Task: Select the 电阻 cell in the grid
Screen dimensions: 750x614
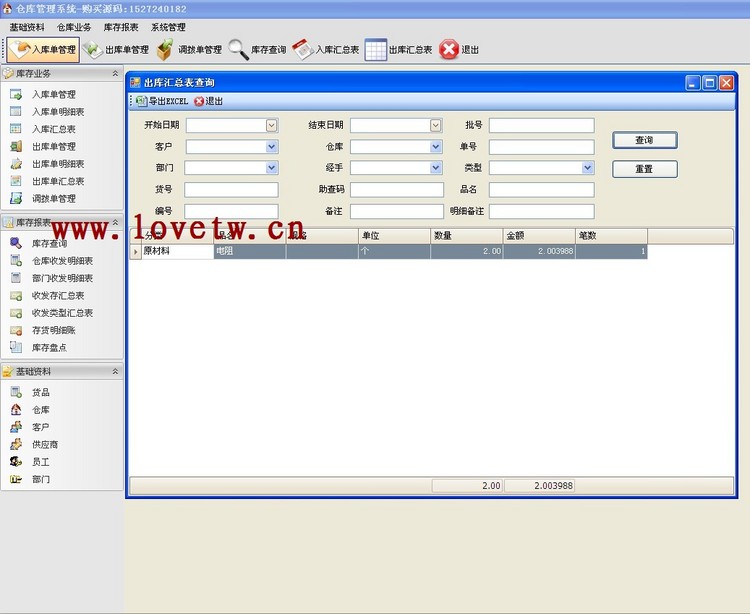Action: [250, 251]
